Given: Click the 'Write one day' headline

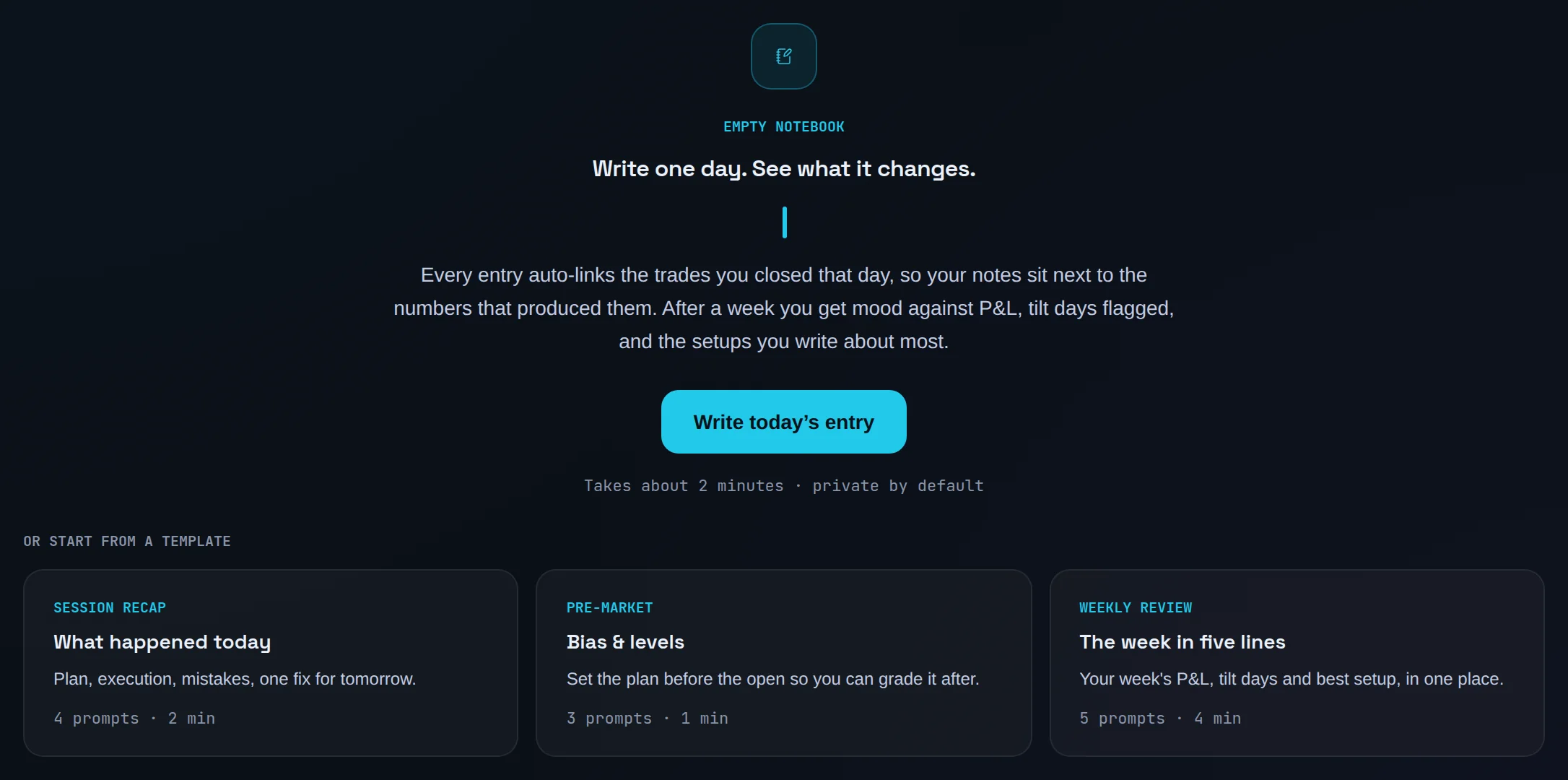Looking at the screenshot, I should (784, 169).
